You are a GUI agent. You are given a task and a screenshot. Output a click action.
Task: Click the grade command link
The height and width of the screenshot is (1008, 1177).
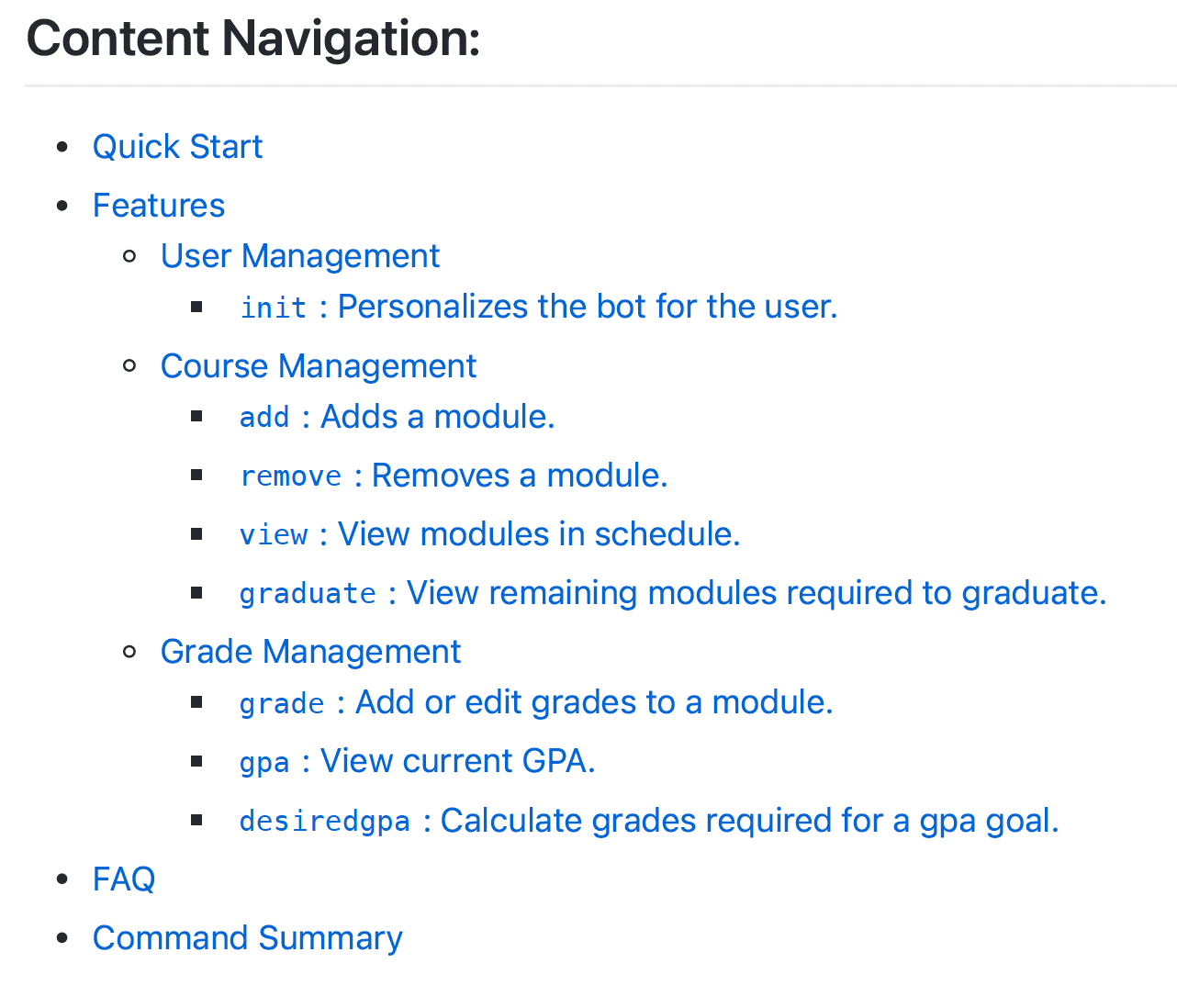click(x=281, y=704)
